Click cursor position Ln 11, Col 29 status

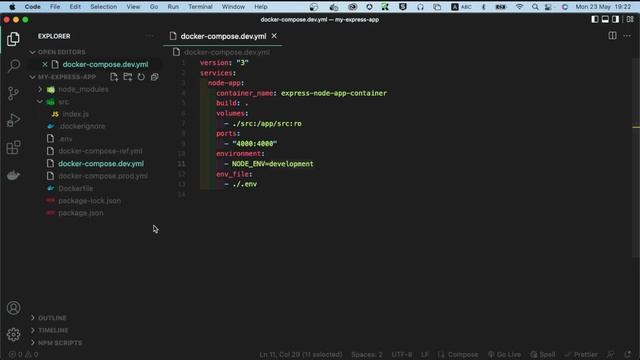(x=301, y=354)
